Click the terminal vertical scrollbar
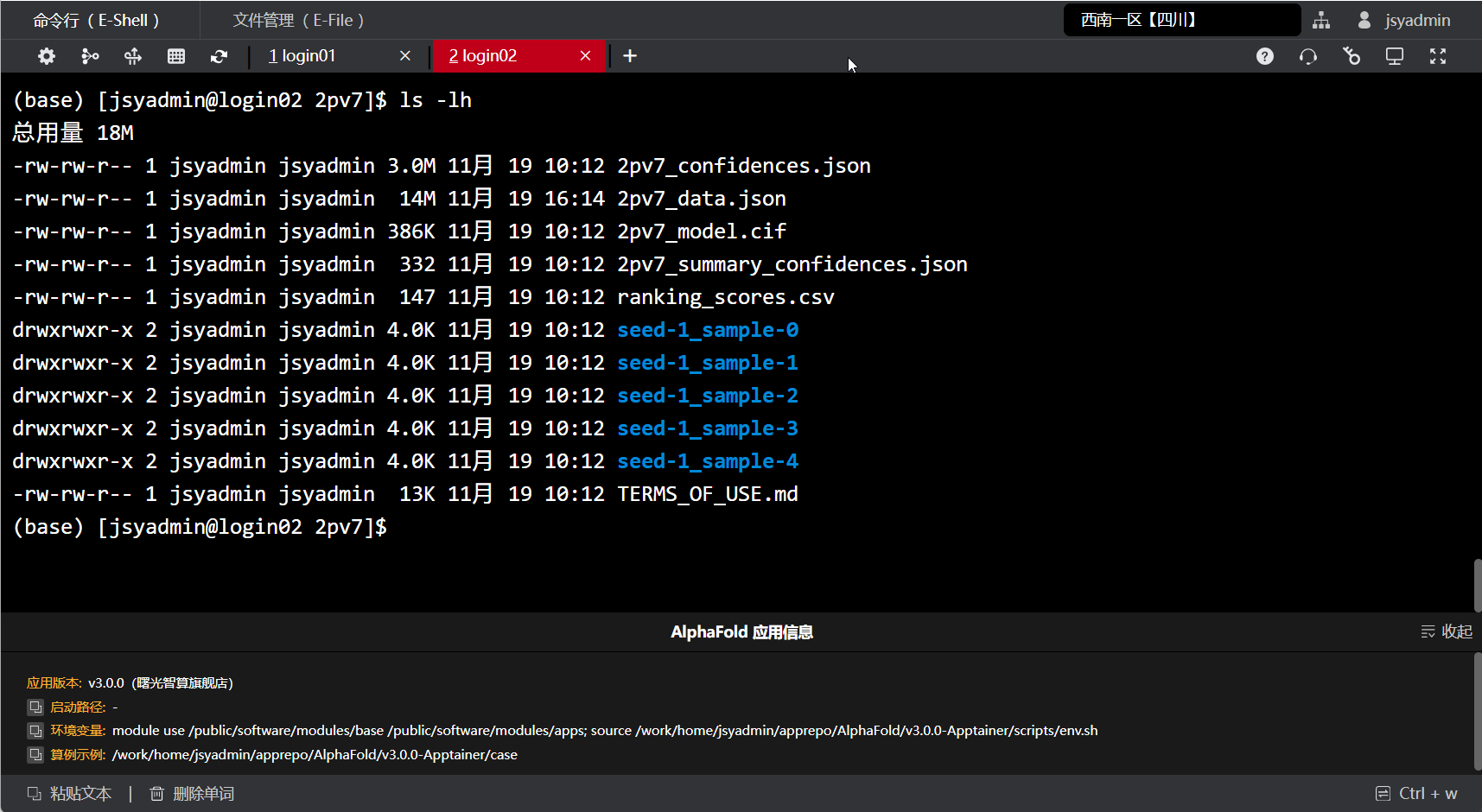Image resolution: width=1482 pixels, height=812 pixels. click(x=1477, y=586)
